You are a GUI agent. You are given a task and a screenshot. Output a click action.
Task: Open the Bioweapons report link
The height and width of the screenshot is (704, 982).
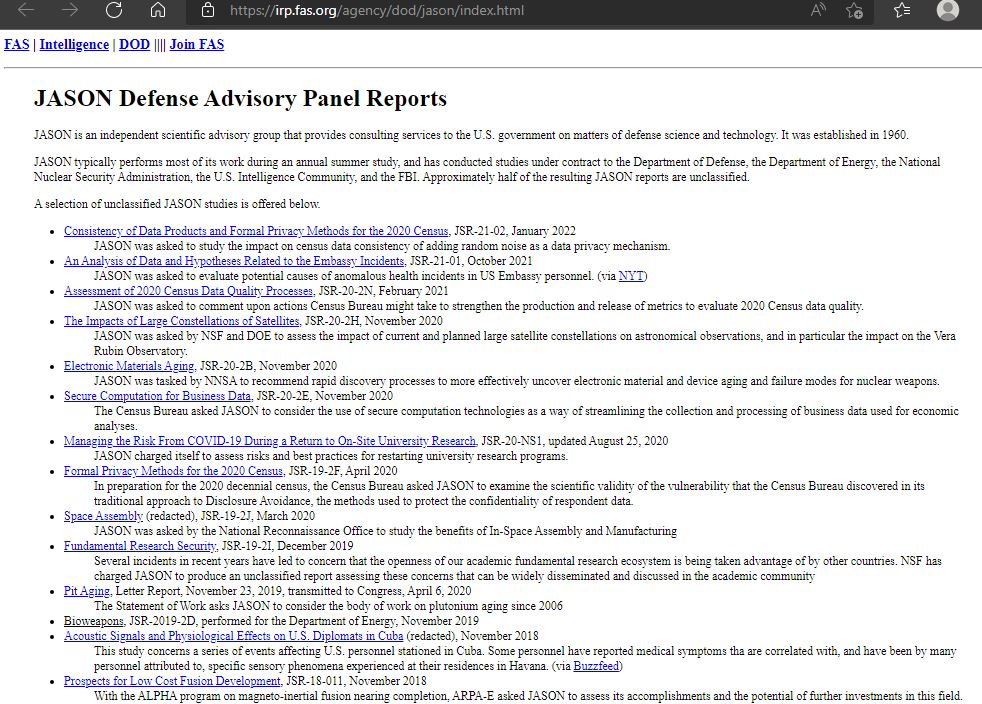tap(94, 622)
